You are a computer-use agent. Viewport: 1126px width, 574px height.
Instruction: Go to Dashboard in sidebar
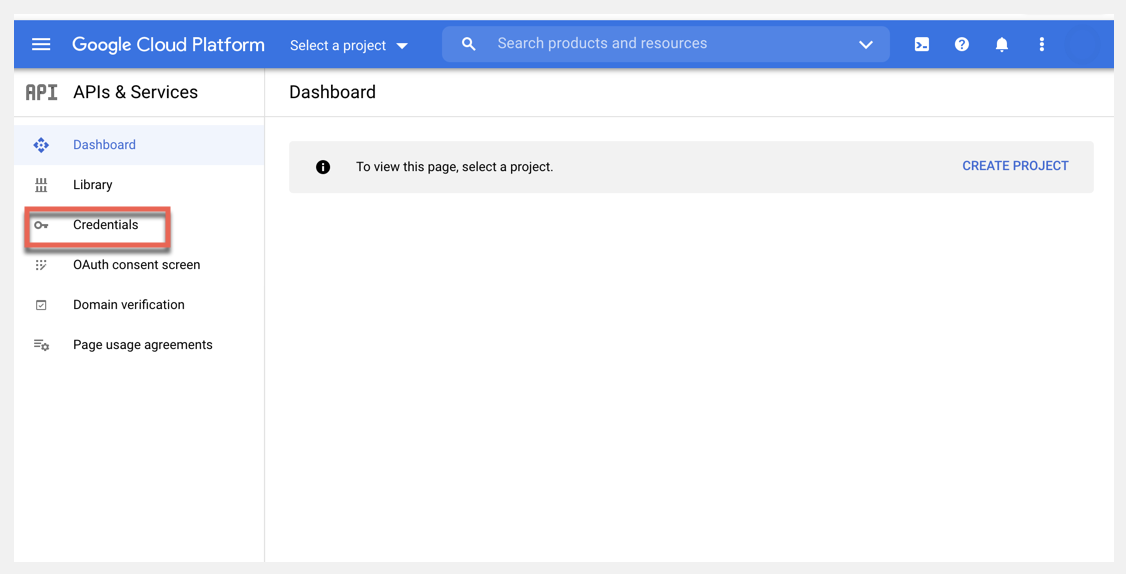pos(104,145)
